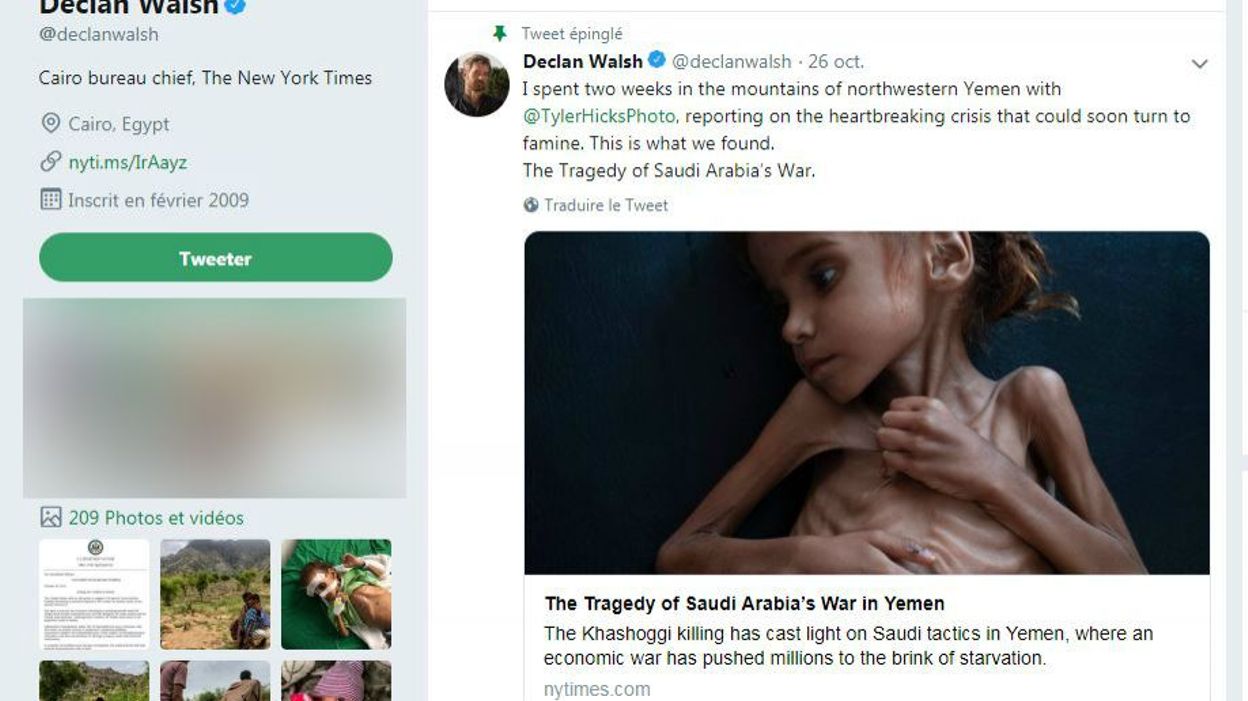Click Declan Walsh's avatar in the tweet
The height and width of the screenshot is (701, 1248).
477,84
